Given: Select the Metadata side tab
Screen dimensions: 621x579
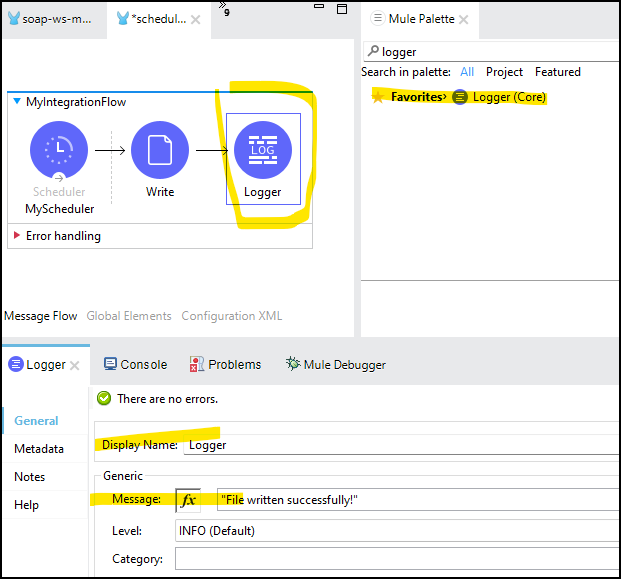Looking at the screenshot, I should pyautogui.click(x=39, y=449).
